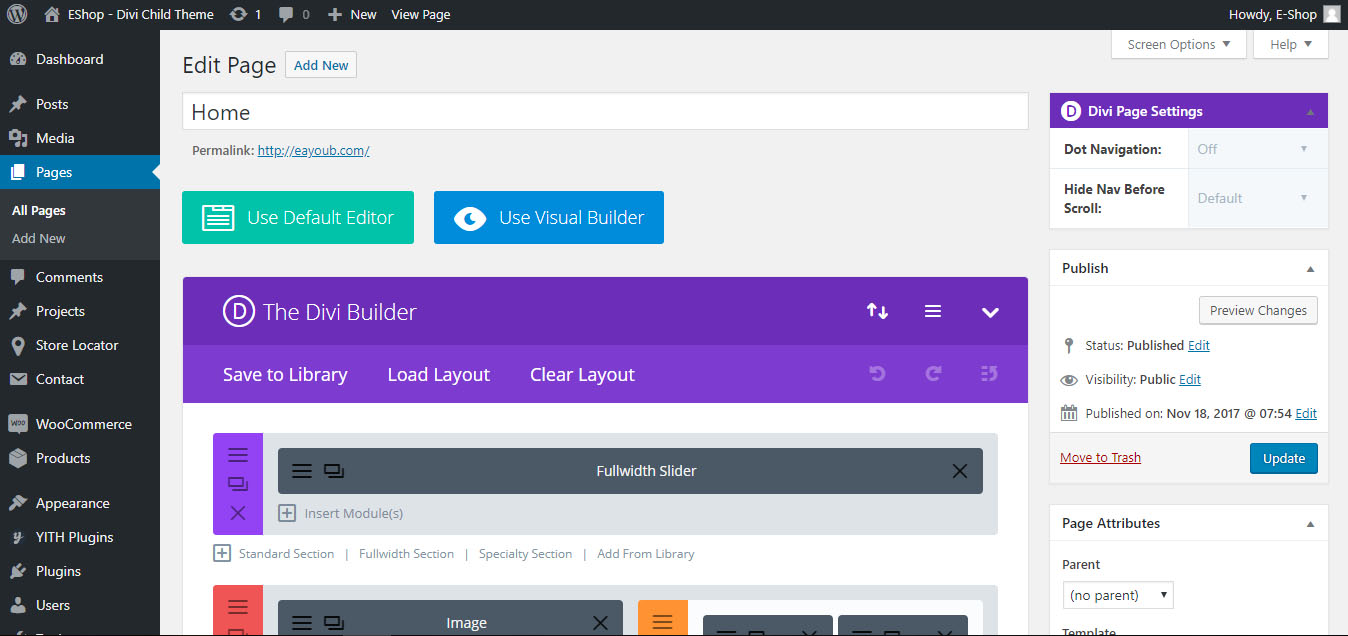Open Dot Navigation dropdown
This screenshot has height=636, width=1348.
tap(1256, 149)
